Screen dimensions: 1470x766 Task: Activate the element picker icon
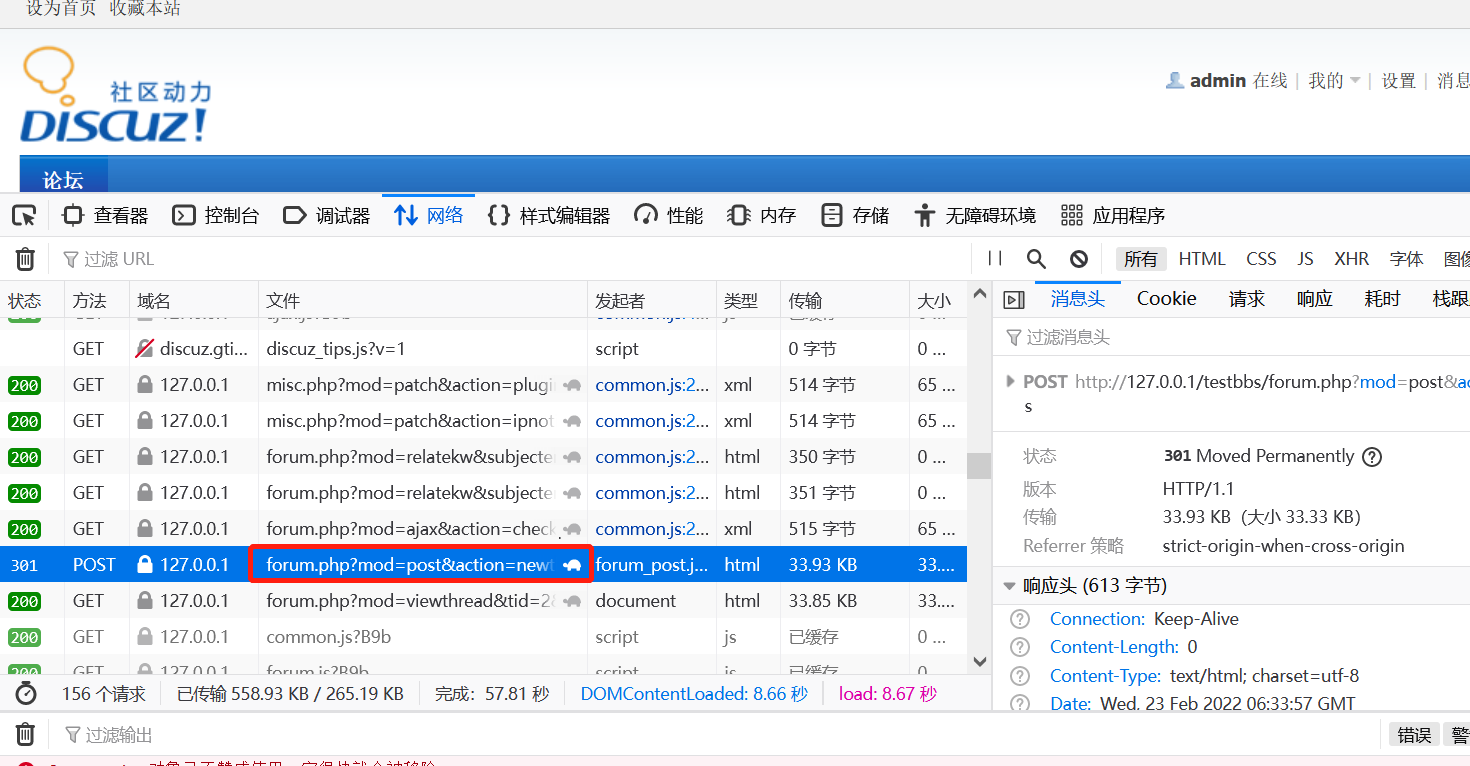[24, 215]
